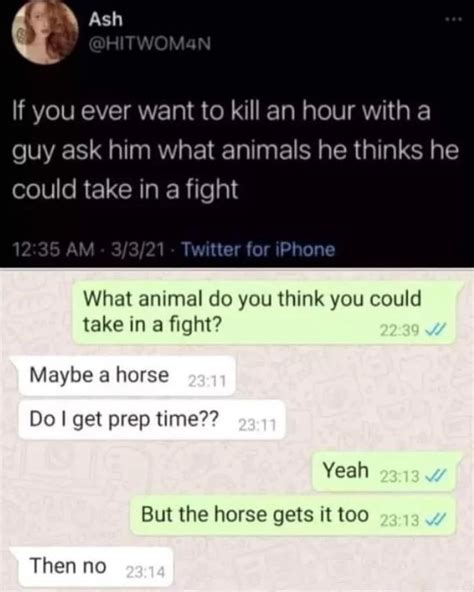
Task: Select the tweet text about killing an hour
Action: click(235, 150)
